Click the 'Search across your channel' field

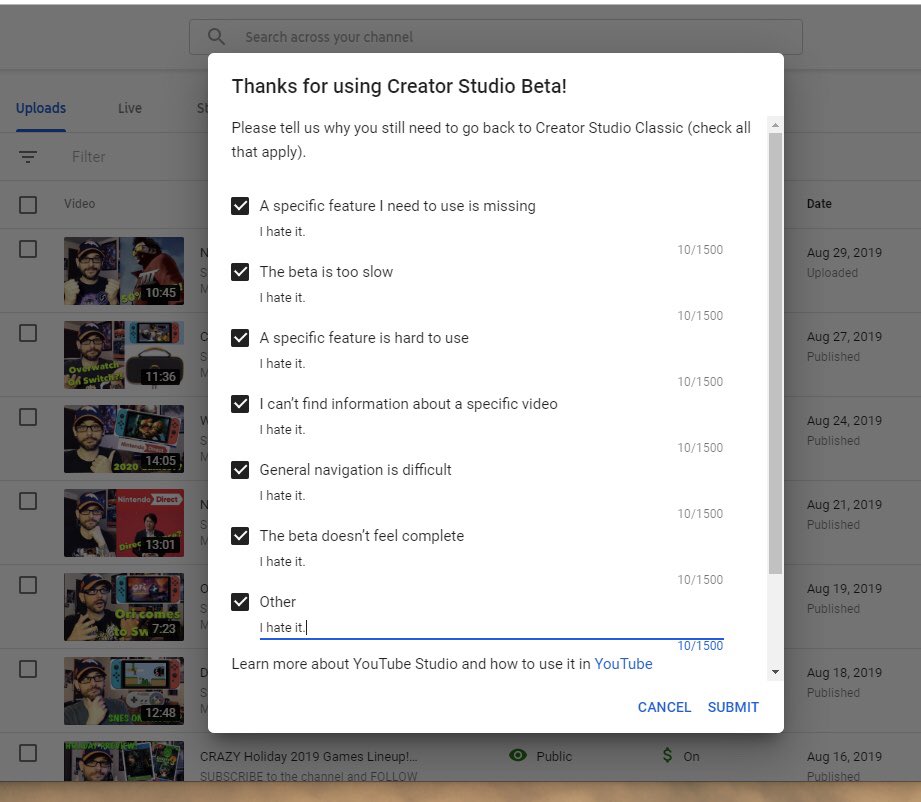pos(496,37)
